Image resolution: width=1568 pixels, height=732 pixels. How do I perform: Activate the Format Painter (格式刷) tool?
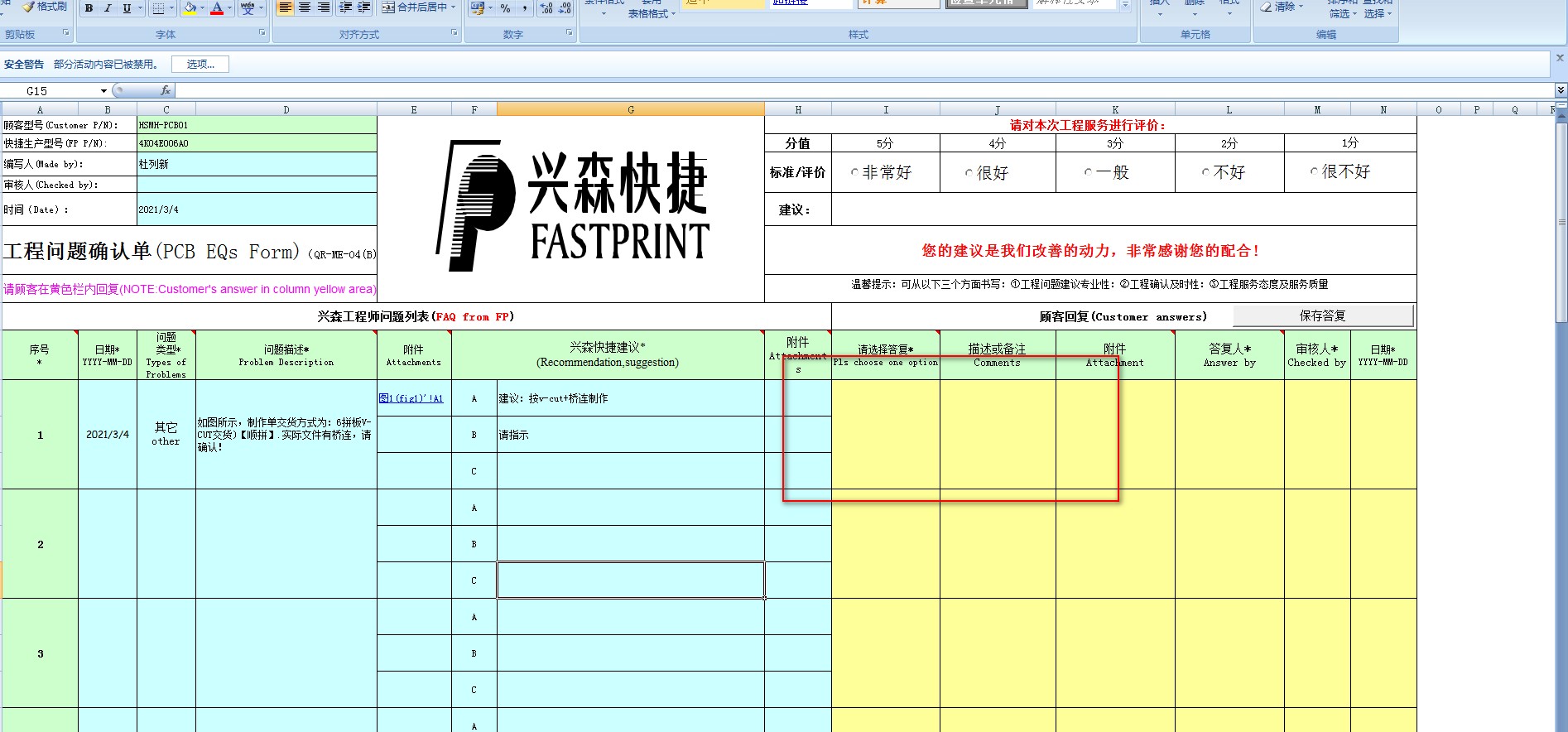[45, 7]
